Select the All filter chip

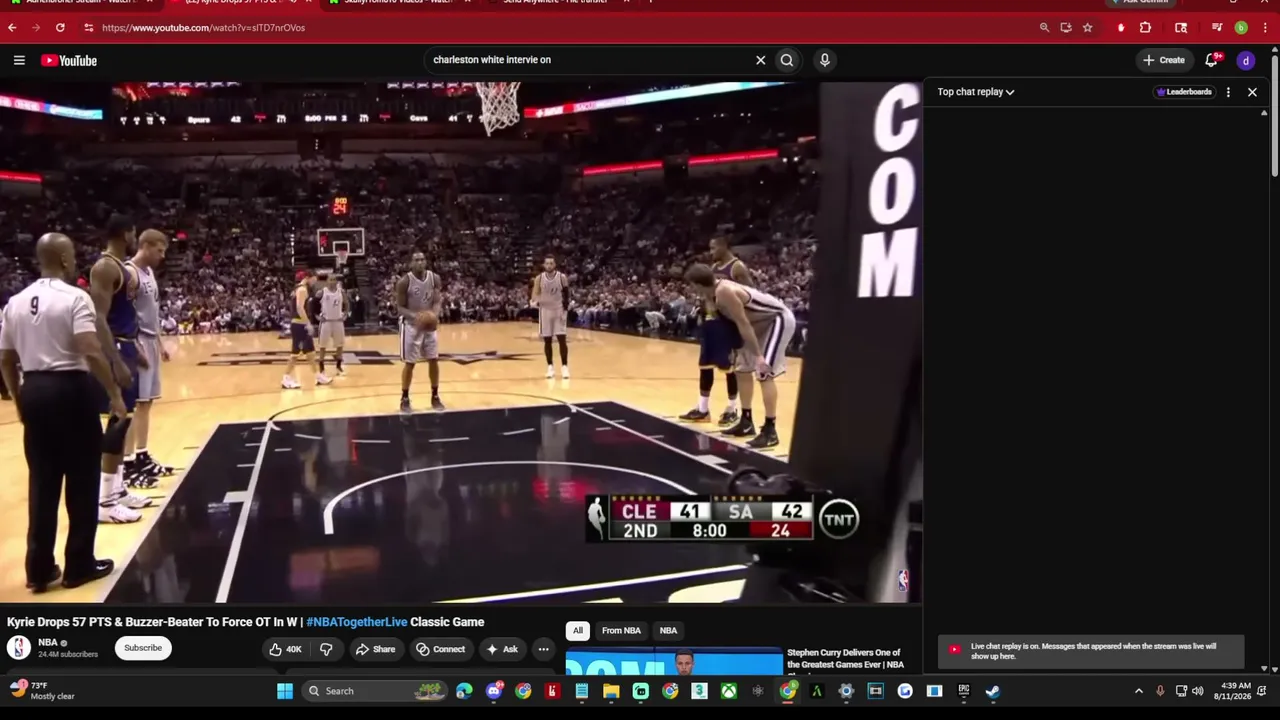[577, 630]
